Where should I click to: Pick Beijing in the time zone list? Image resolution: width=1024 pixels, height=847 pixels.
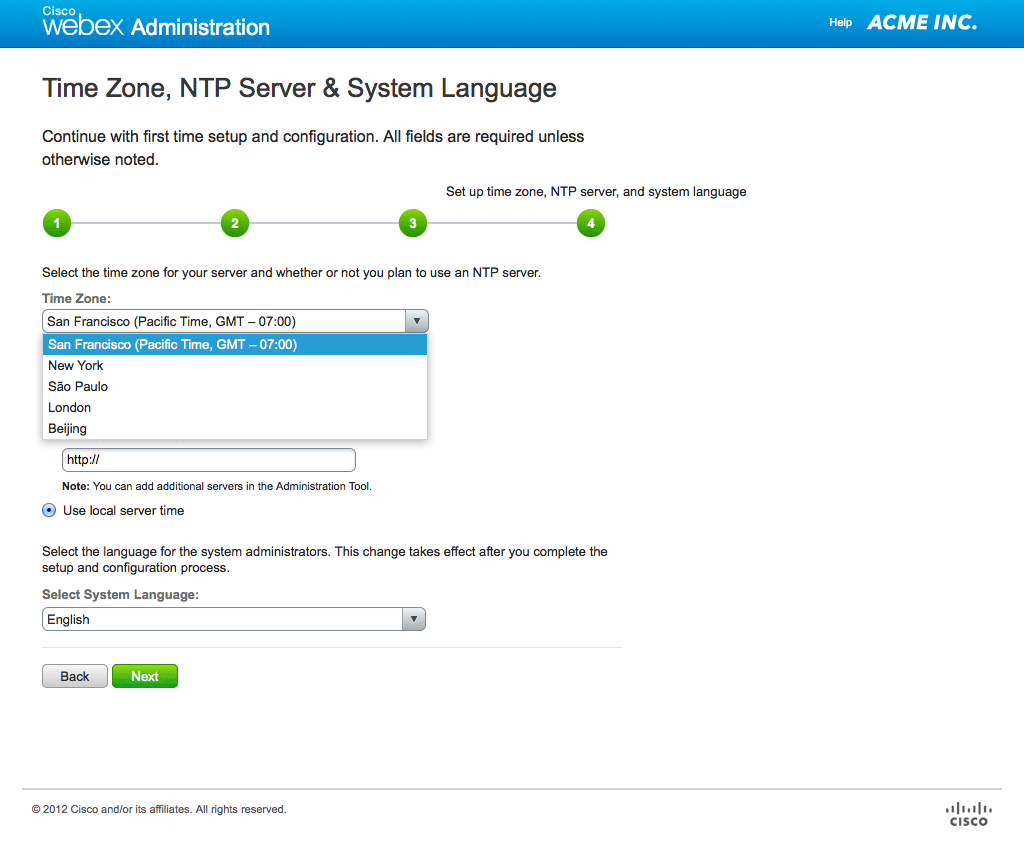point(68,428)
